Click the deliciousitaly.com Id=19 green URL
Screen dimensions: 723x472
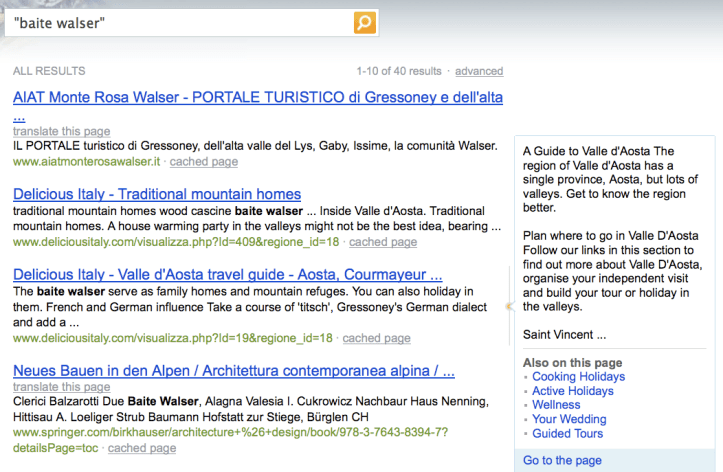coord(172,338)
